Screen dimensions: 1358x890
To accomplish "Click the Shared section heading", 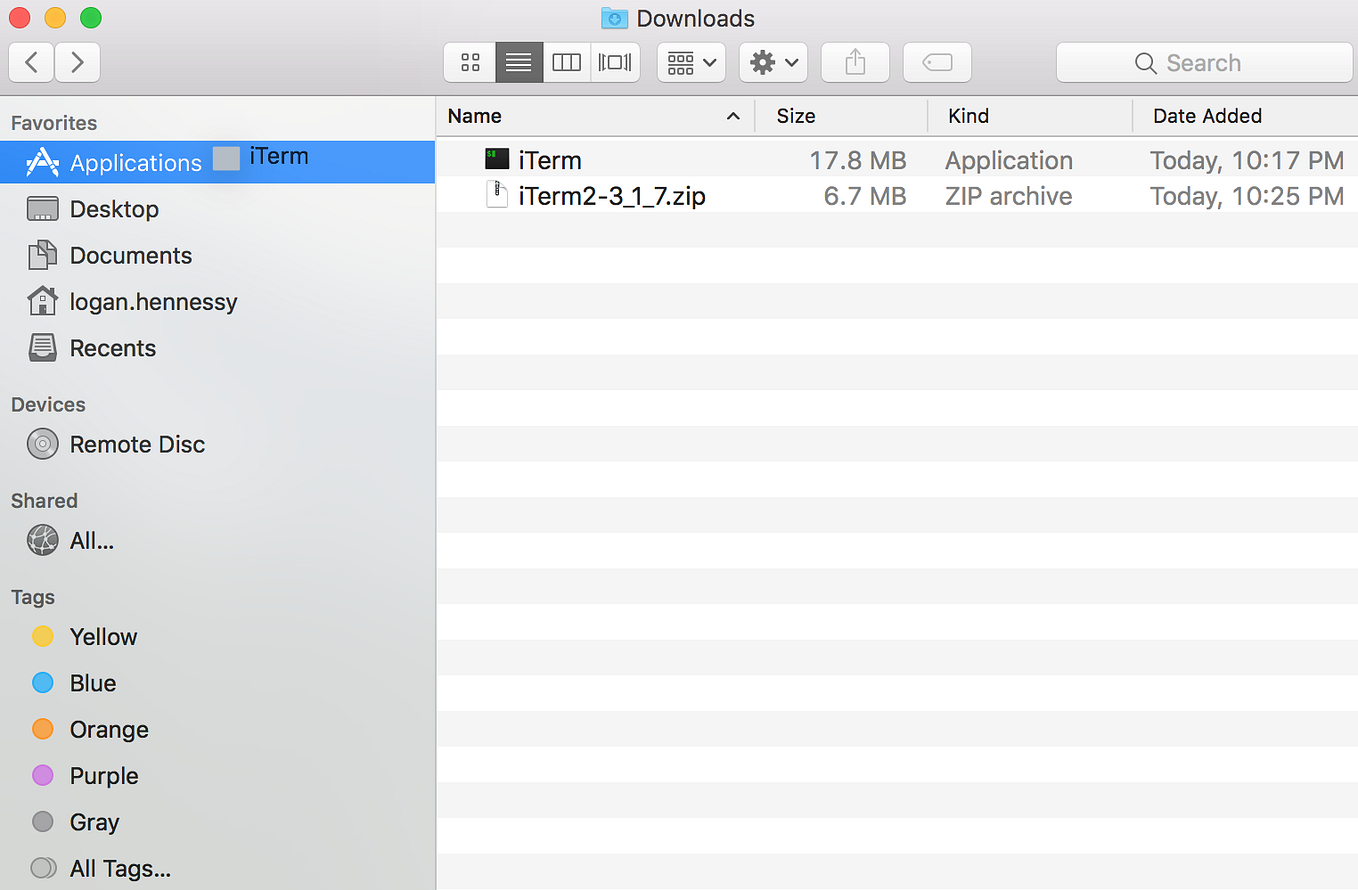I will click(44, 501).
